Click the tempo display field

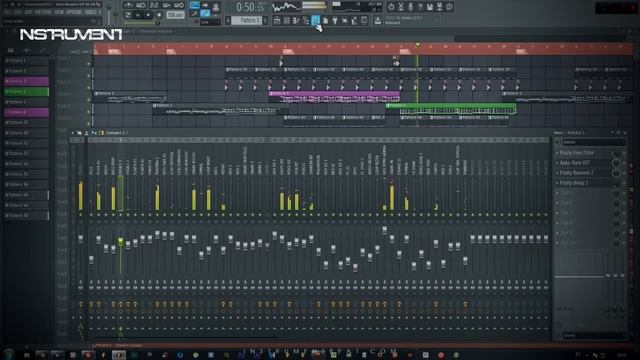click(x=175, y=15)
